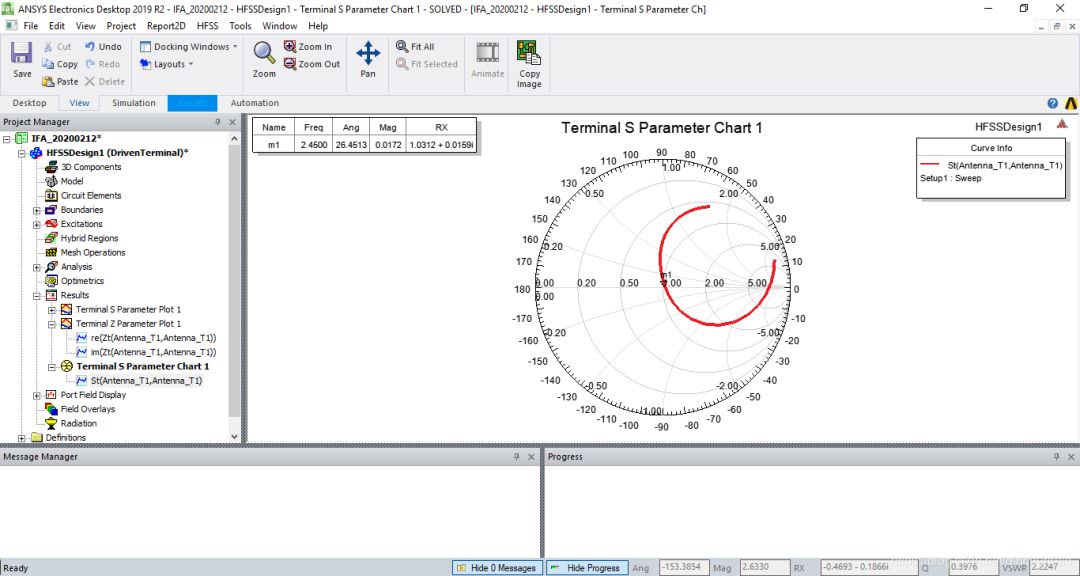The image size is (1080, 576).
Task: Open the File menu
Action: pos(30,25)
